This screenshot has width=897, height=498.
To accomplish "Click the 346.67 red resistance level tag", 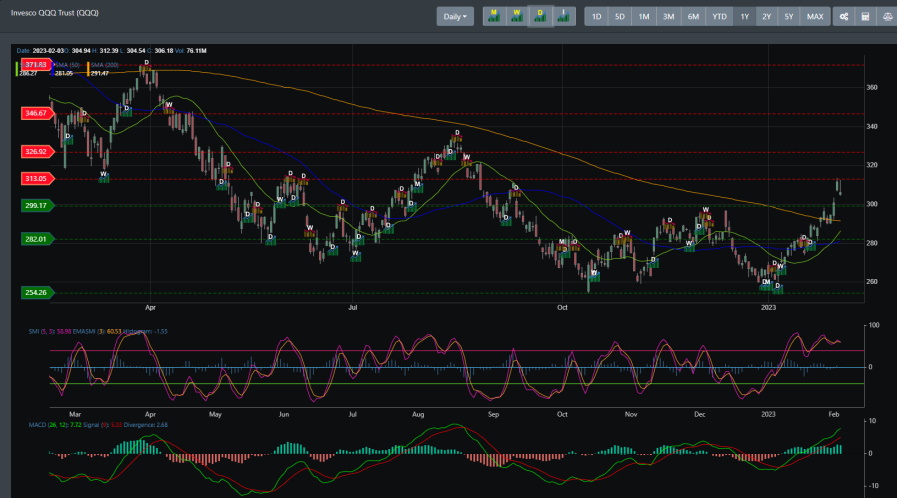I will pos(36,113).
